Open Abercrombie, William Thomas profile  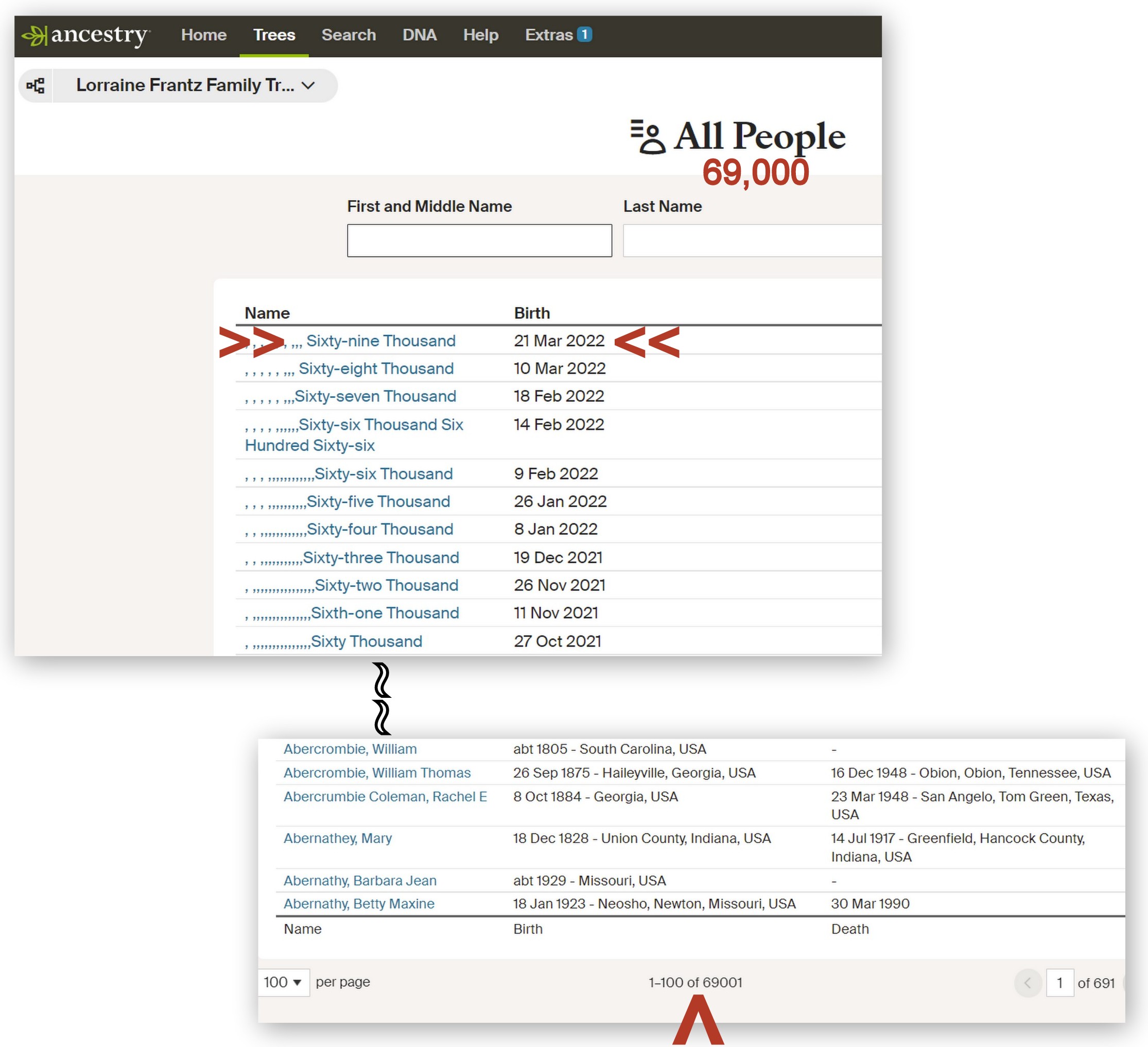377,773
